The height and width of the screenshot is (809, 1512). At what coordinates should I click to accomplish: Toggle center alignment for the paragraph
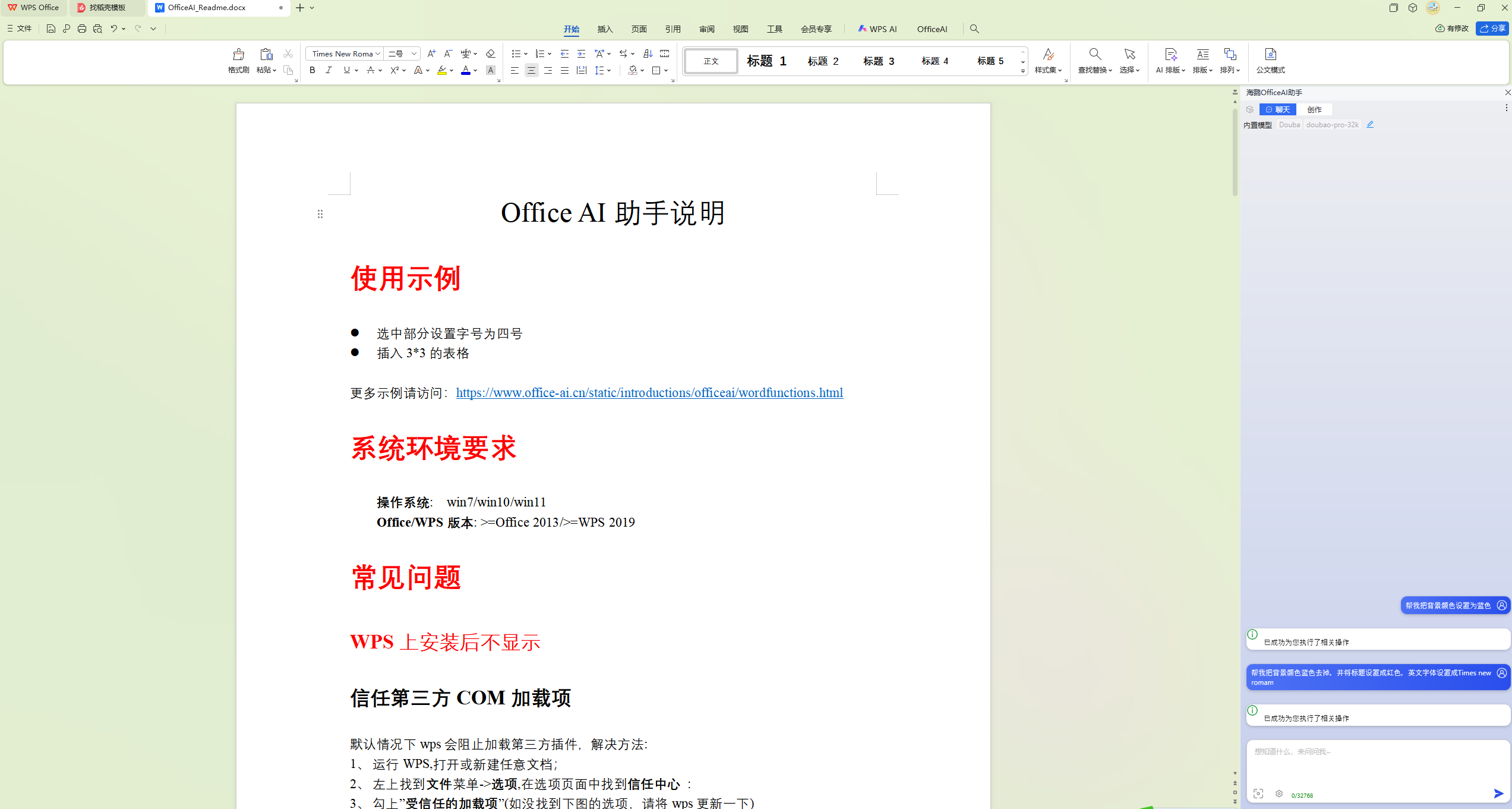(x=531, y=70)
